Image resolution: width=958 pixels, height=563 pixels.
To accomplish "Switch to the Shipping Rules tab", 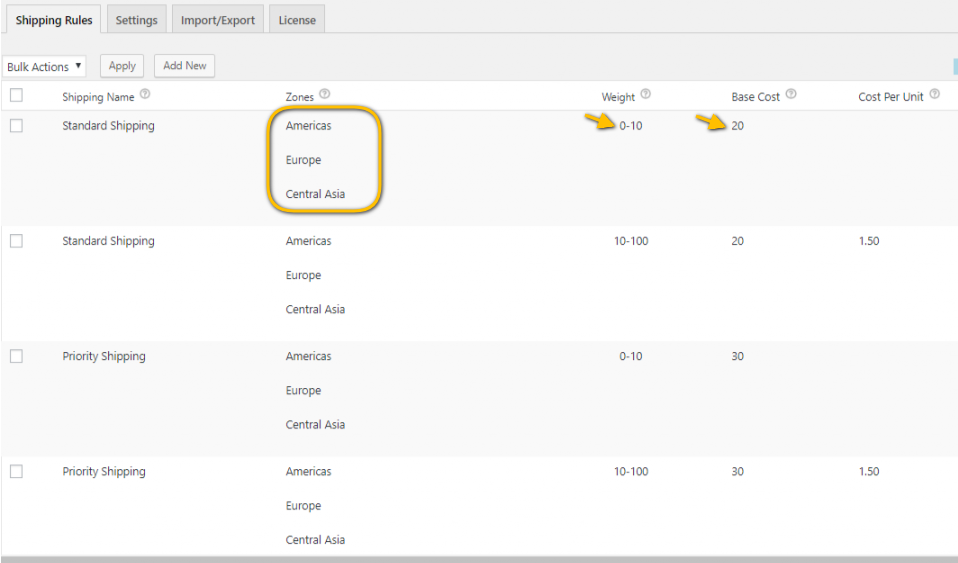I will [x=54, y=20].
